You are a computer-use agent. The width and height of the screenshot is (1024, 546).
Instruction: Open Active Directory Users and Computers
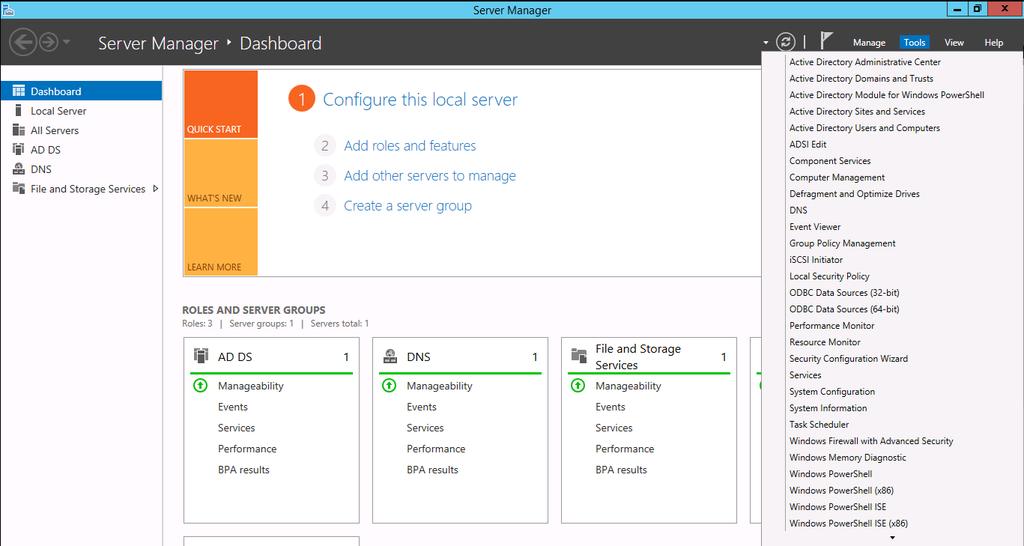pyautogui.click(x=865, y=128)
